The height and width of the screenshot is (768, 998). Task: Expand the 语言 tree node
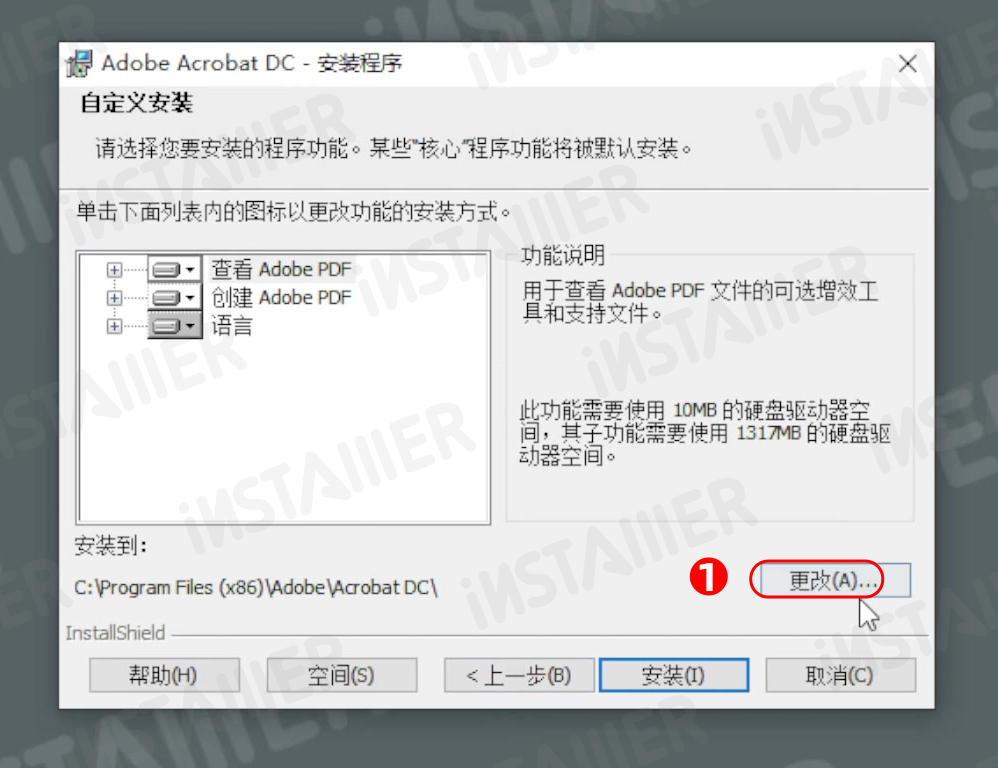(x=114, y=326)
